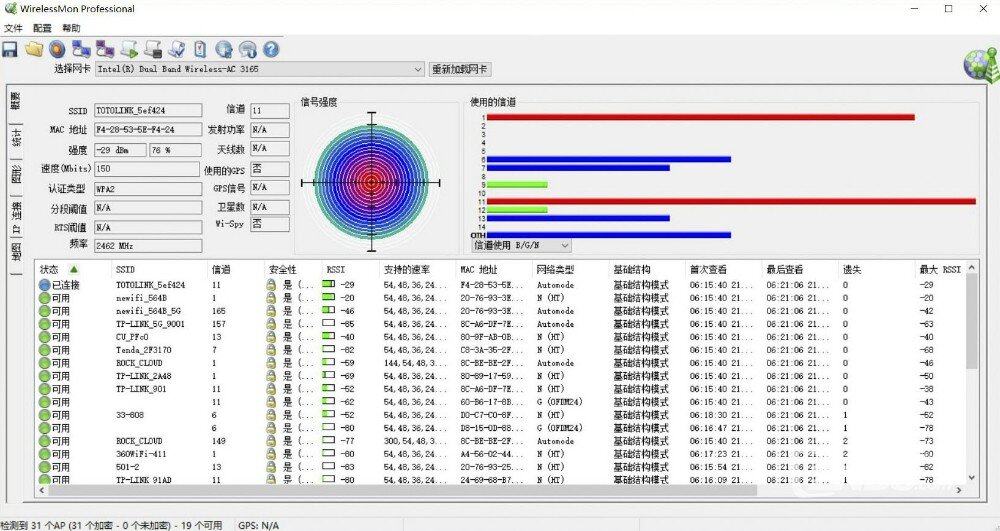Switch to the IP 连接 side tab
Image resolution: width=1000 pixels, height=531 pixels.
pos(15,217)
